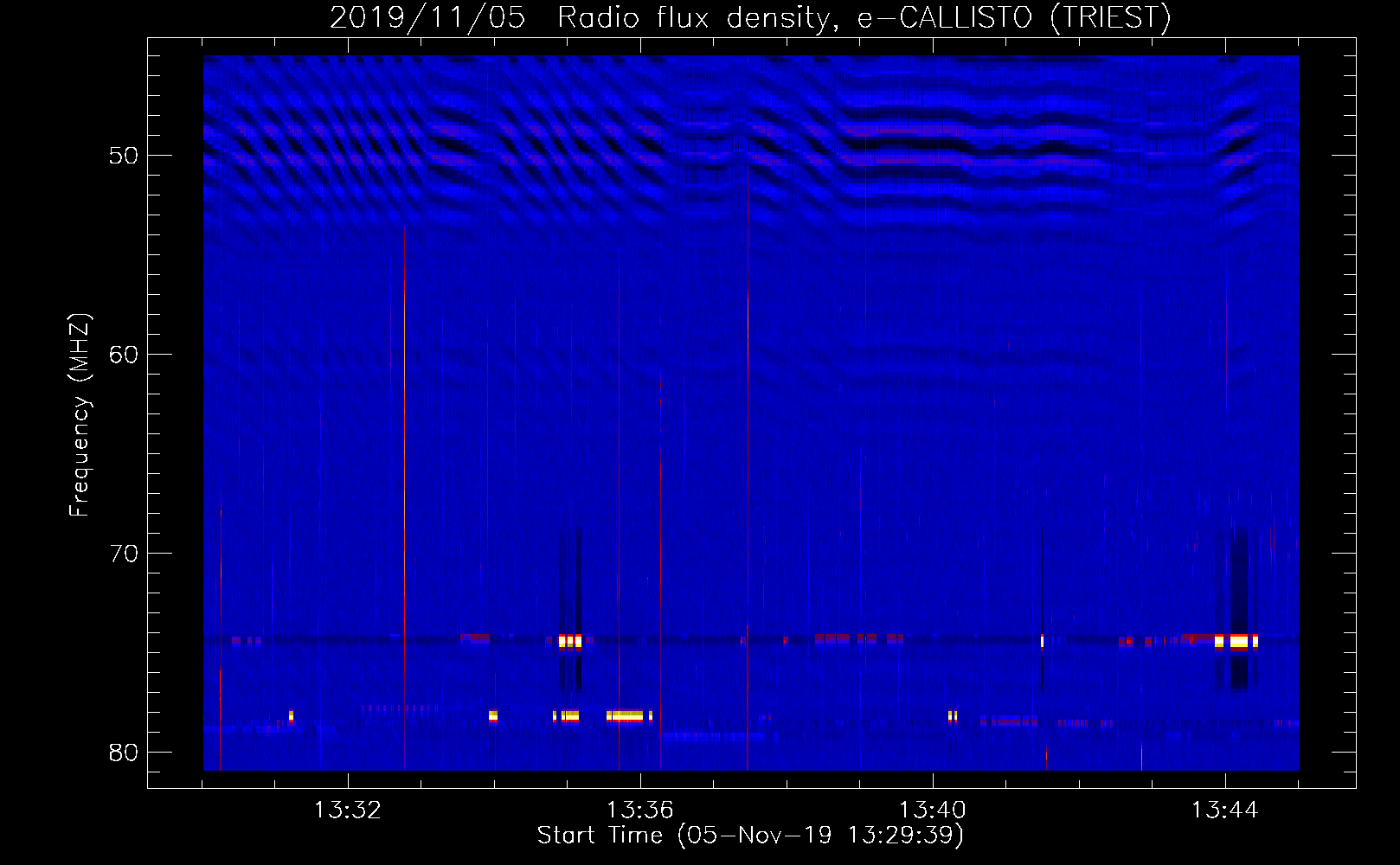Click the 60 frequency tick label
The image size is (1400, 865).
(x=125, y=355)
